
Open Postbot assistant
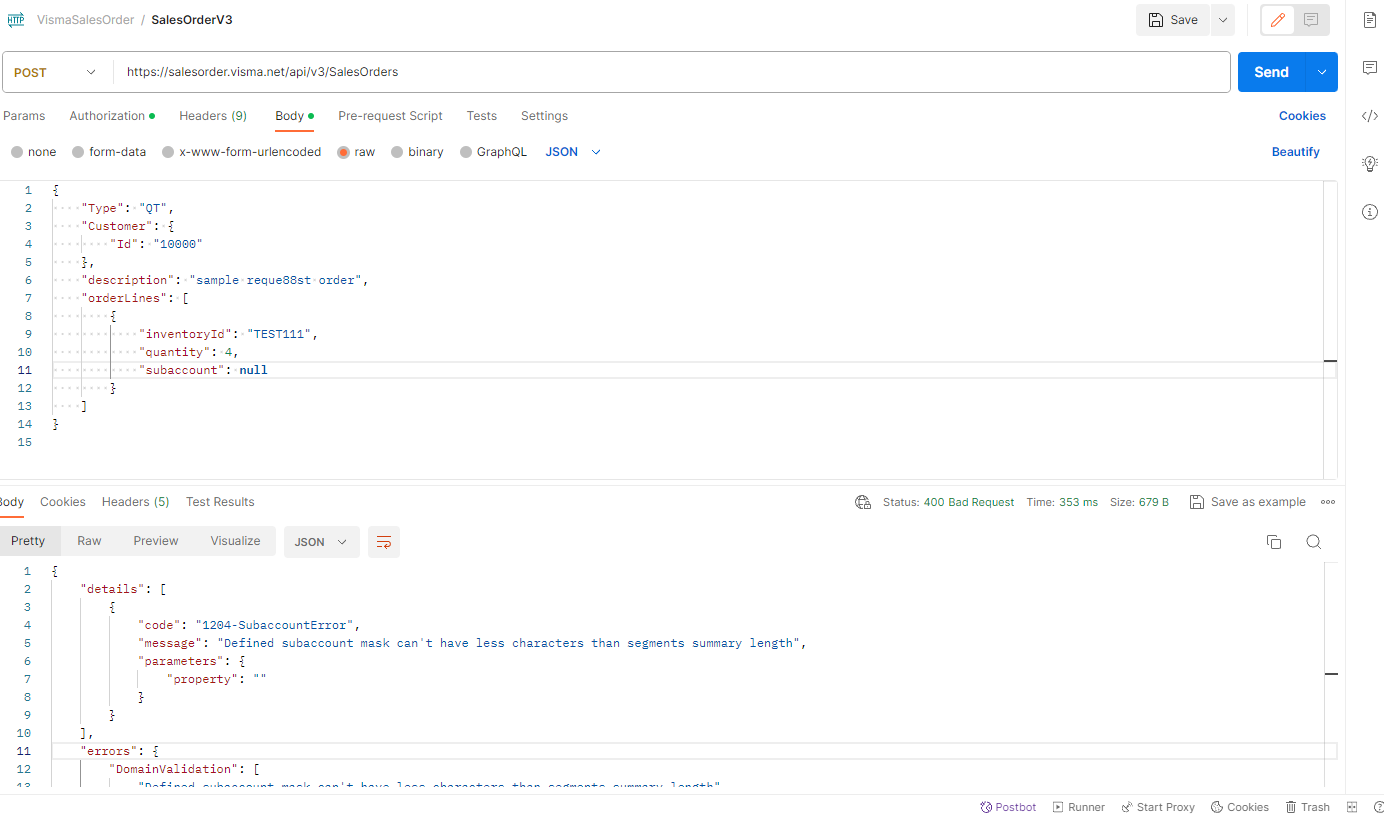click(1008, 807)
